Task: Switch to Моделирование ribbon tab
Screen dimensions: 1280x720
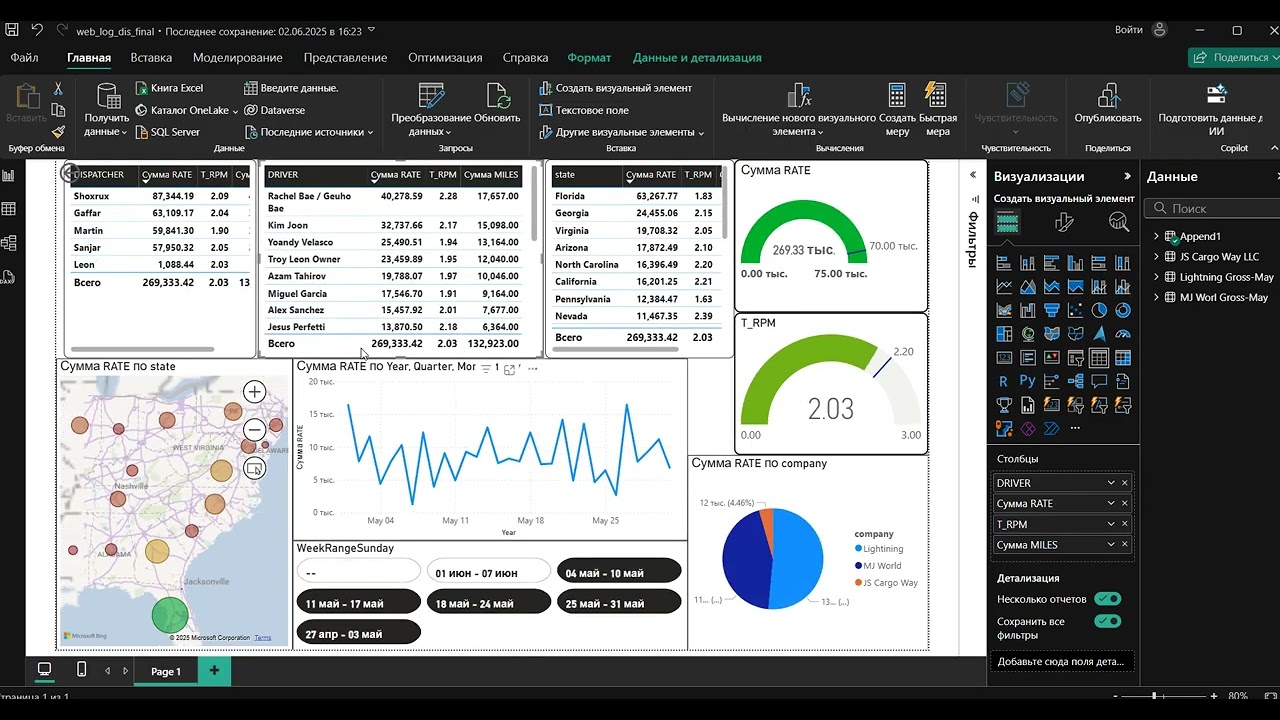Action: 238,58
